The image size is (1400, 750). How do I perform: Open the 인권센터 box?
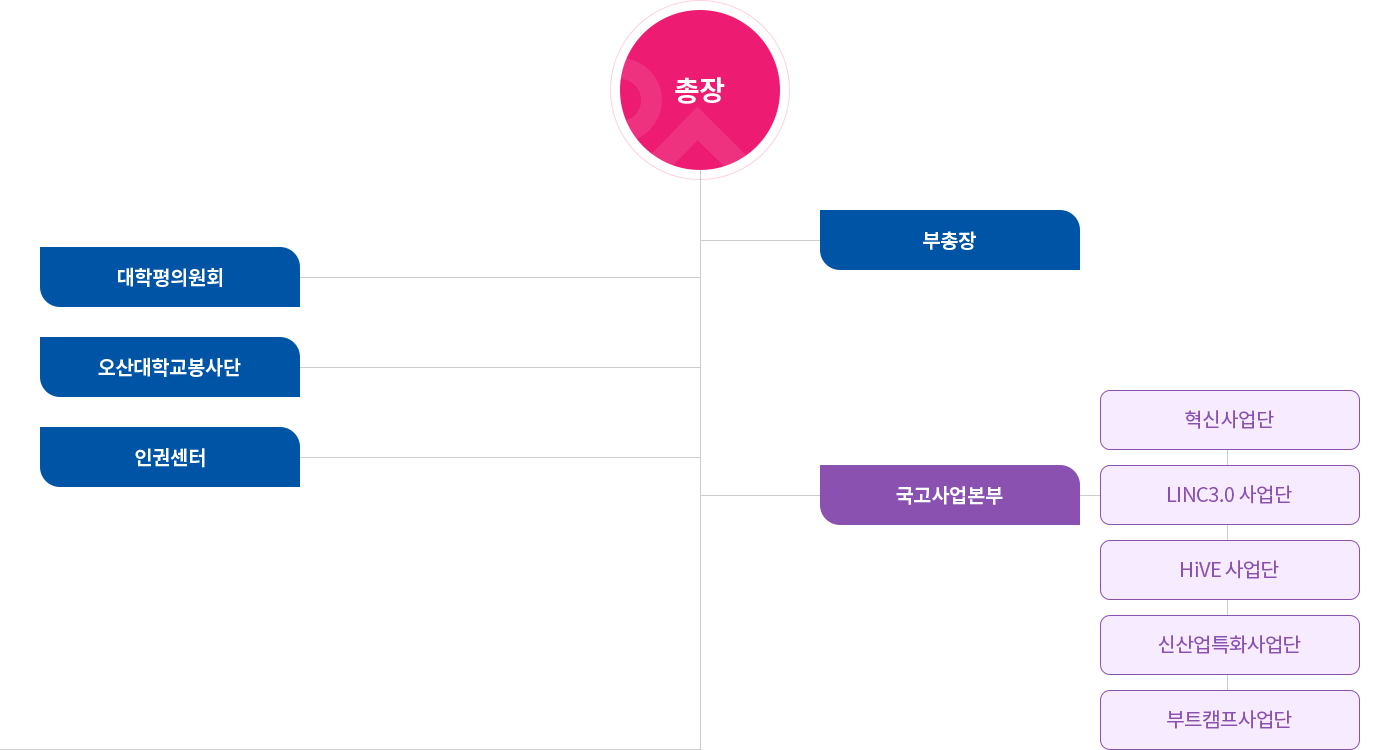coord(170,457)
